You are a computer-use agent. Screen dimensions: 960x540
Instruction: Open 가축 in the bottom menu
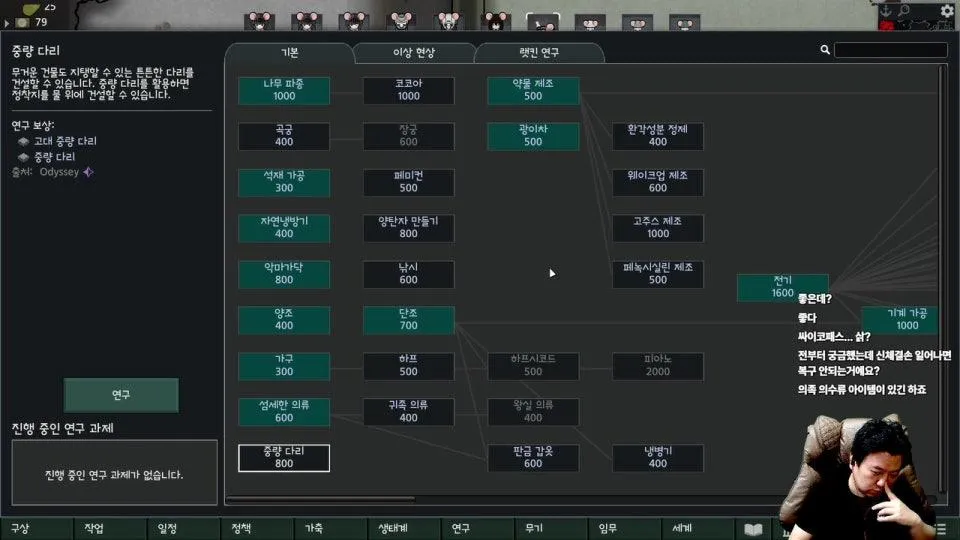click(331, 528)
